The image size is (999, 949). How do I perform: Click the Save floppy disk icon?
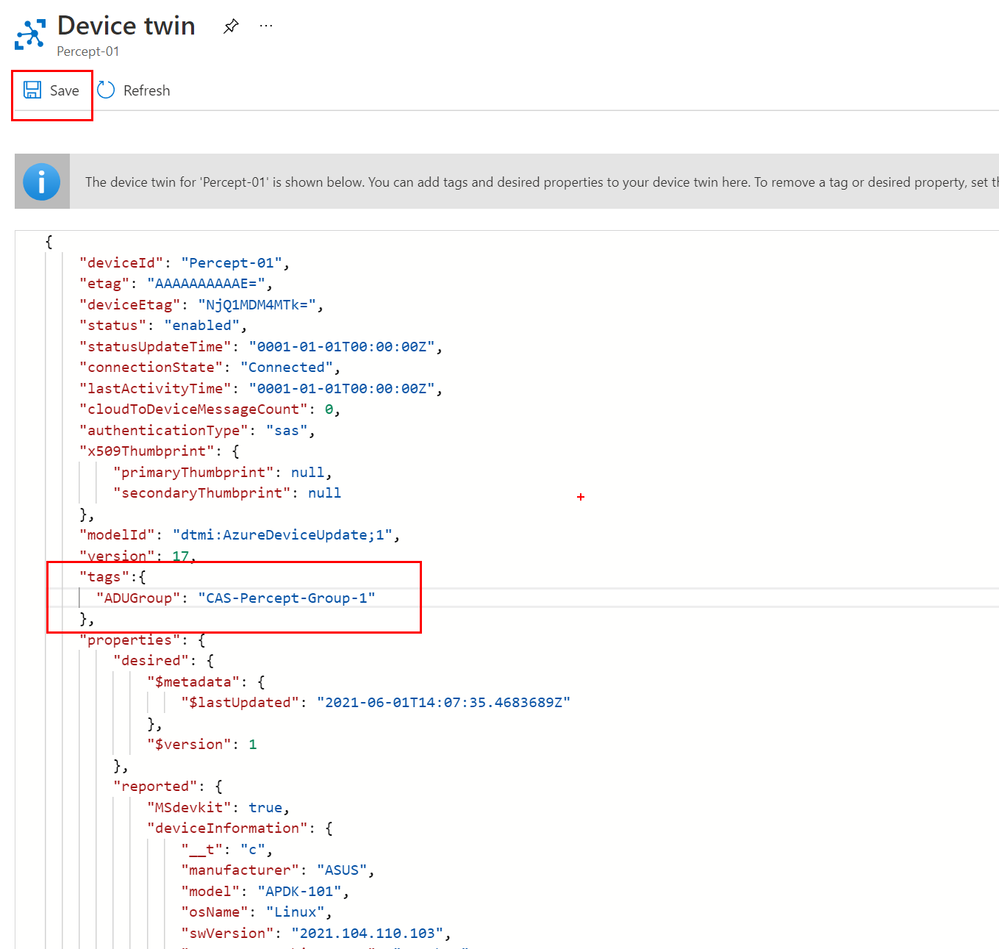tap(32, 90)
